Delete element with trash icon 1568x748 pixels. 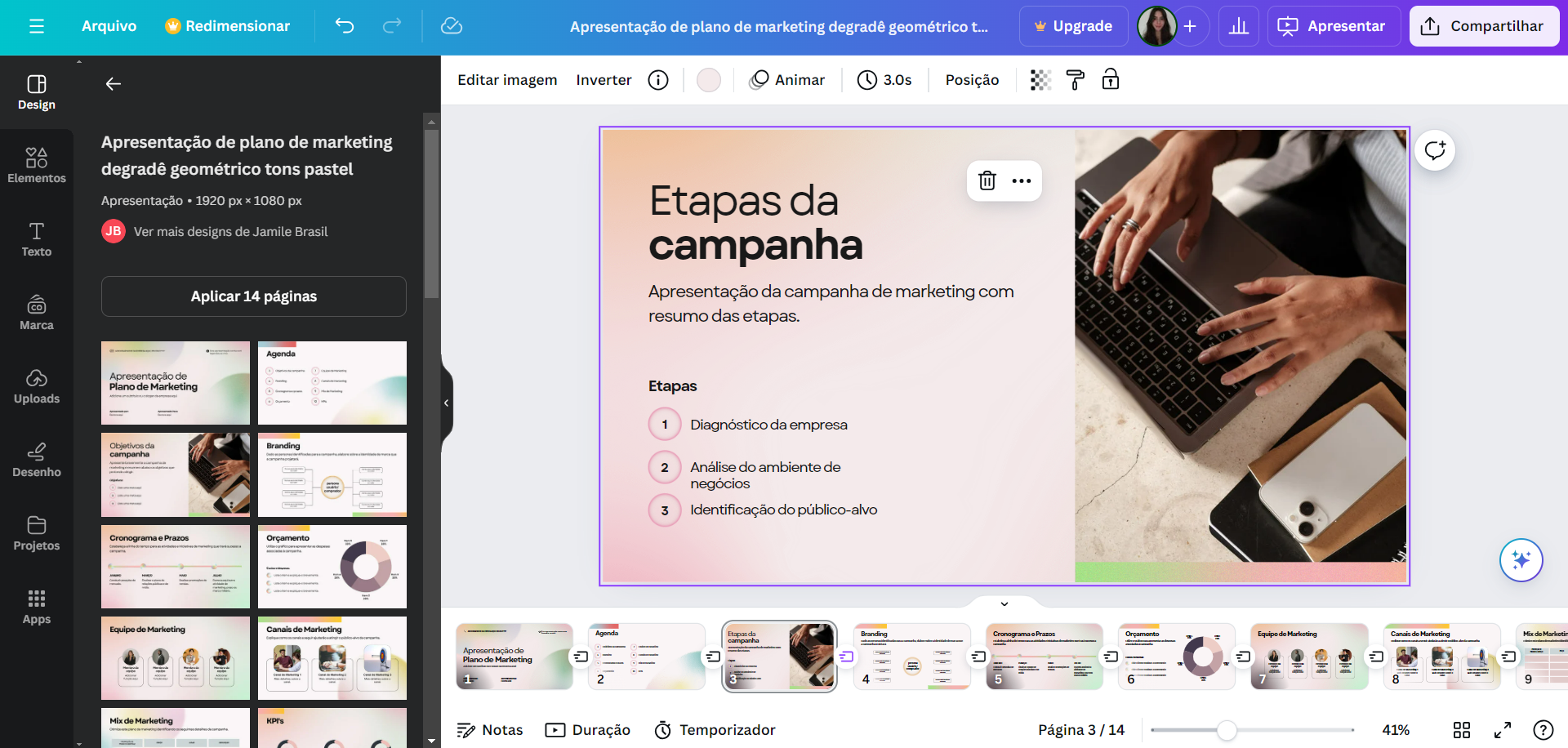(x=987, y=180)
